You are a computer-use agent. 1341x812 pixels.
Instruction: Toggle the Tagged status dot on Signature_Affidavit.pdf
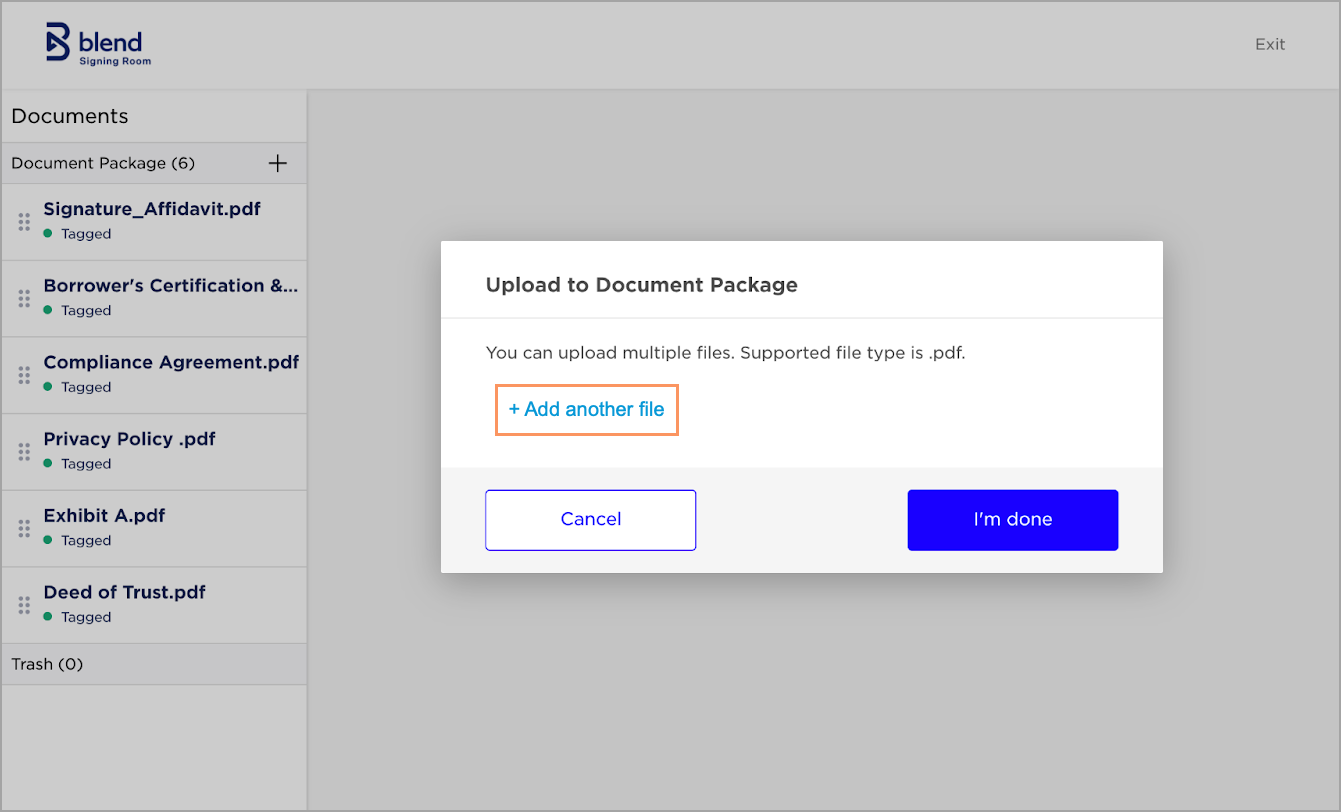[49, 234]
